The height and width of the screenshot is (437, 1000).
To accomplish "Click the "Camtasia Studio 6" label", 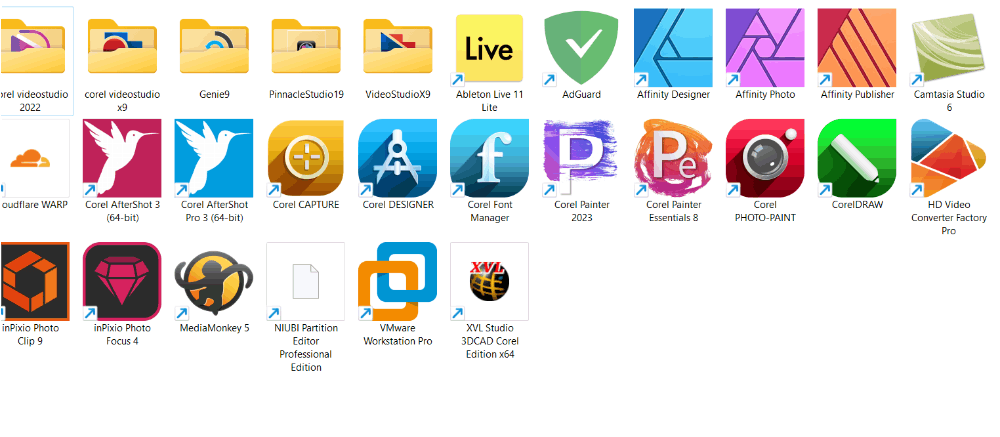I will 948,101.
